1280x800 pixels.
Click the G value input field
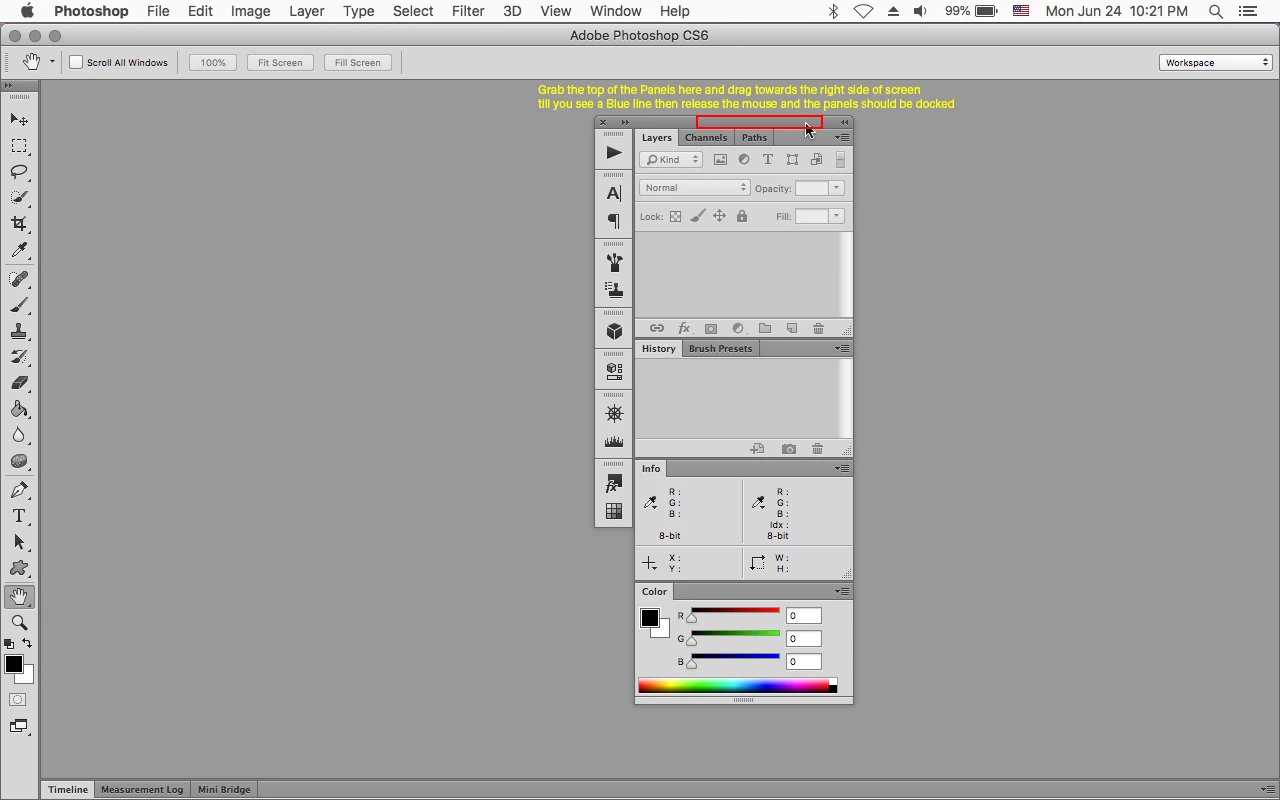[804, 639]
